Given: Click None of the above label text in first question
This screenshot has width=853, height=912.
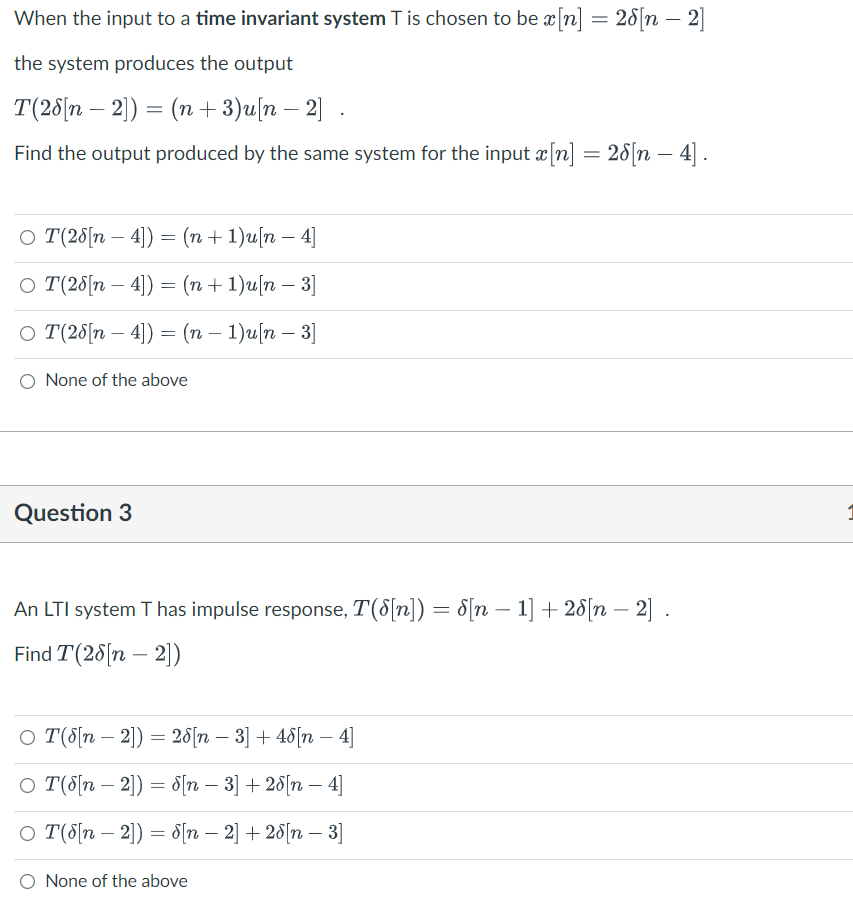Looking at the screenshot, I should click(116, 380).
